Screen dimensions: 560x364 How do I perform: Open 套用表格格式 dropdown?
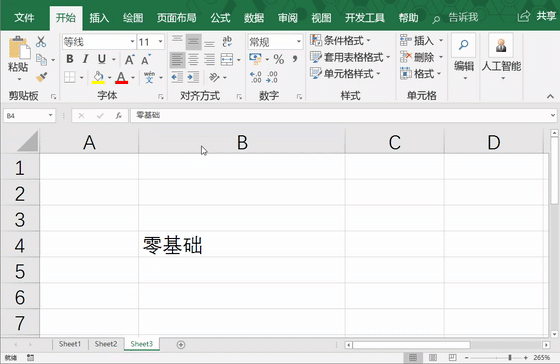coord(350,57)
